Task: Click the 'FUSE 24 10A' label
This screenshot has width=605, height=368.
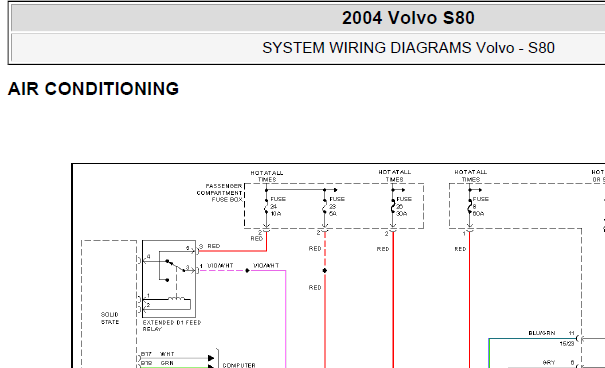Action: (277, 206)
